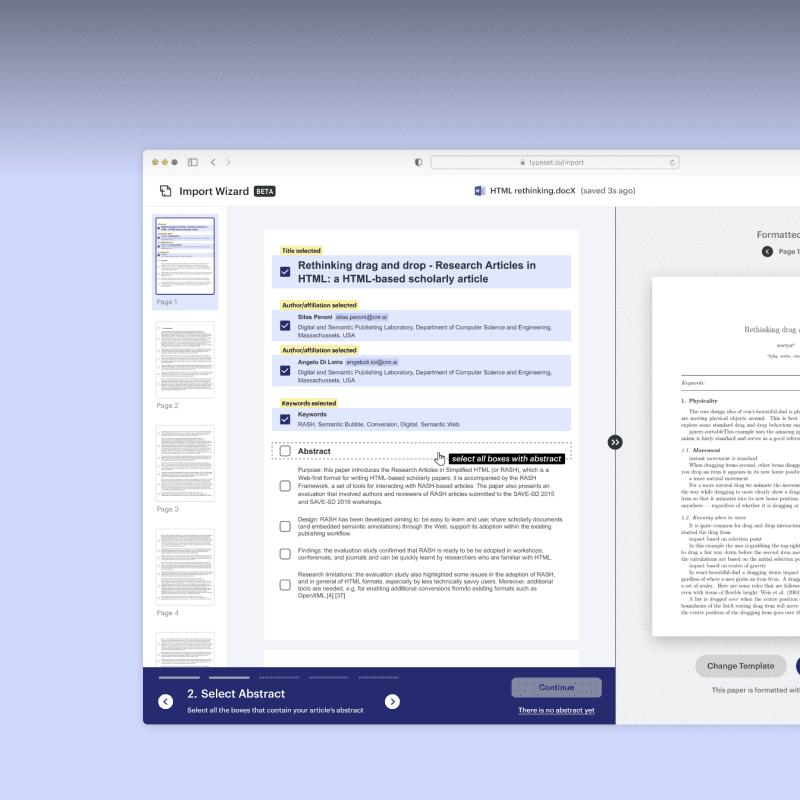Image resolution: width=800 pixels, height=800 pixels.
Task: Click the article title text
Action: tap(417, 272)
